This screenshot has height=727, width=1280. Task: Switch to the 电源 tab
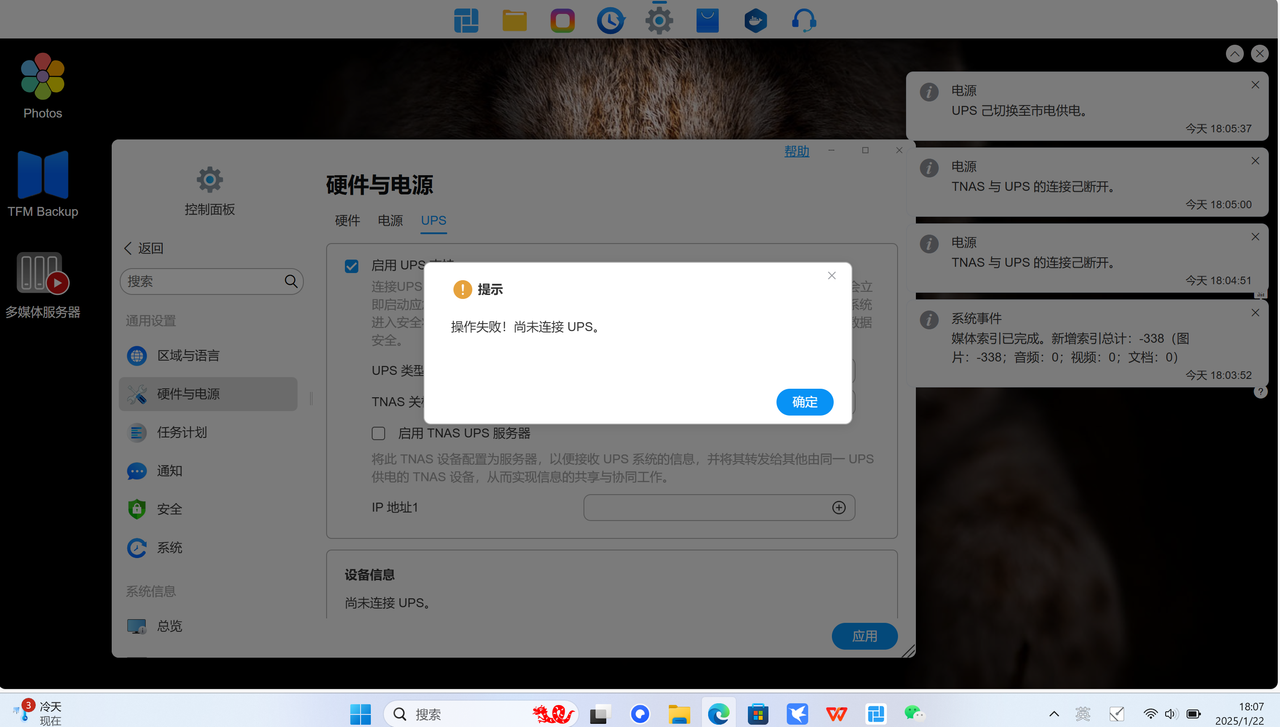pos(390,220)
